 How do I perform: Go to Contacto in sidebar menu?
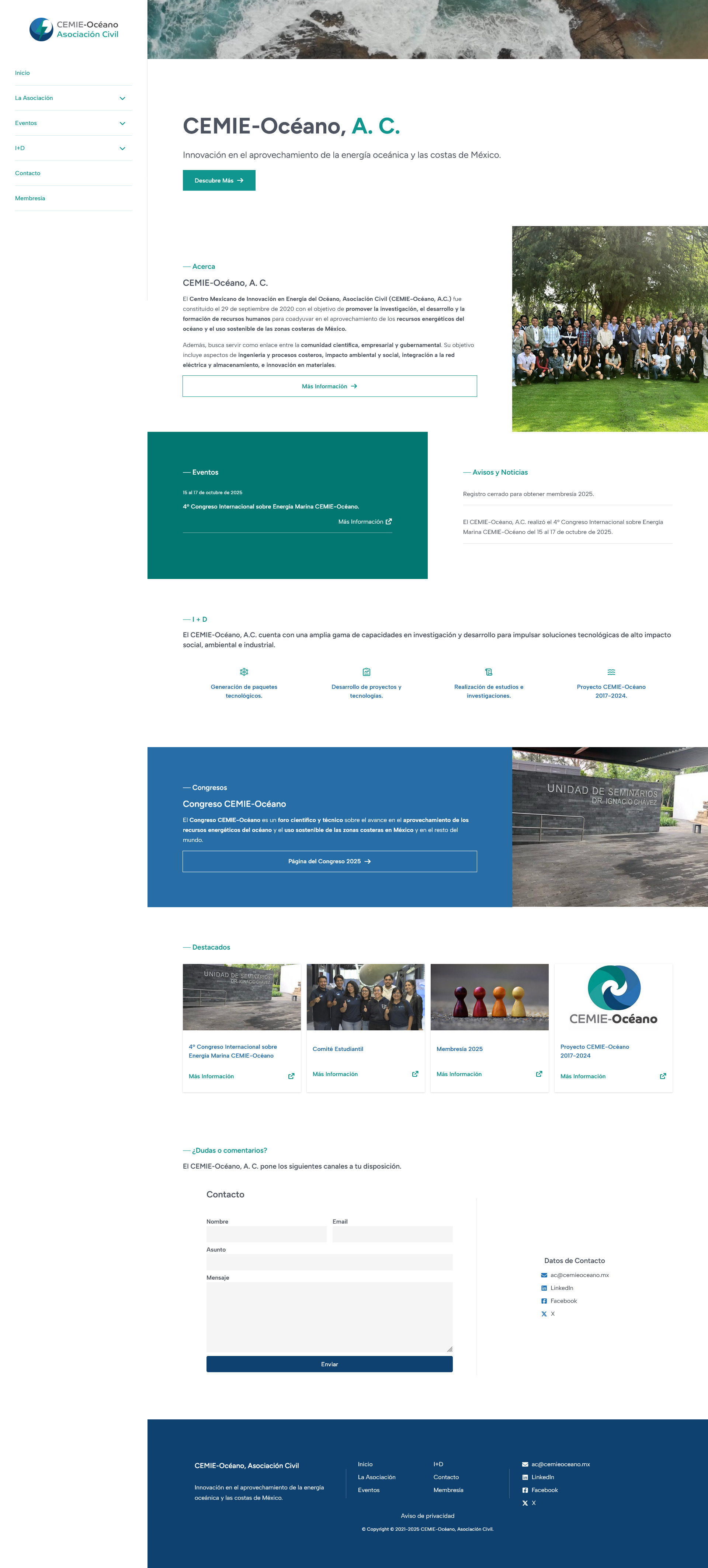click(x=28, y=173)
